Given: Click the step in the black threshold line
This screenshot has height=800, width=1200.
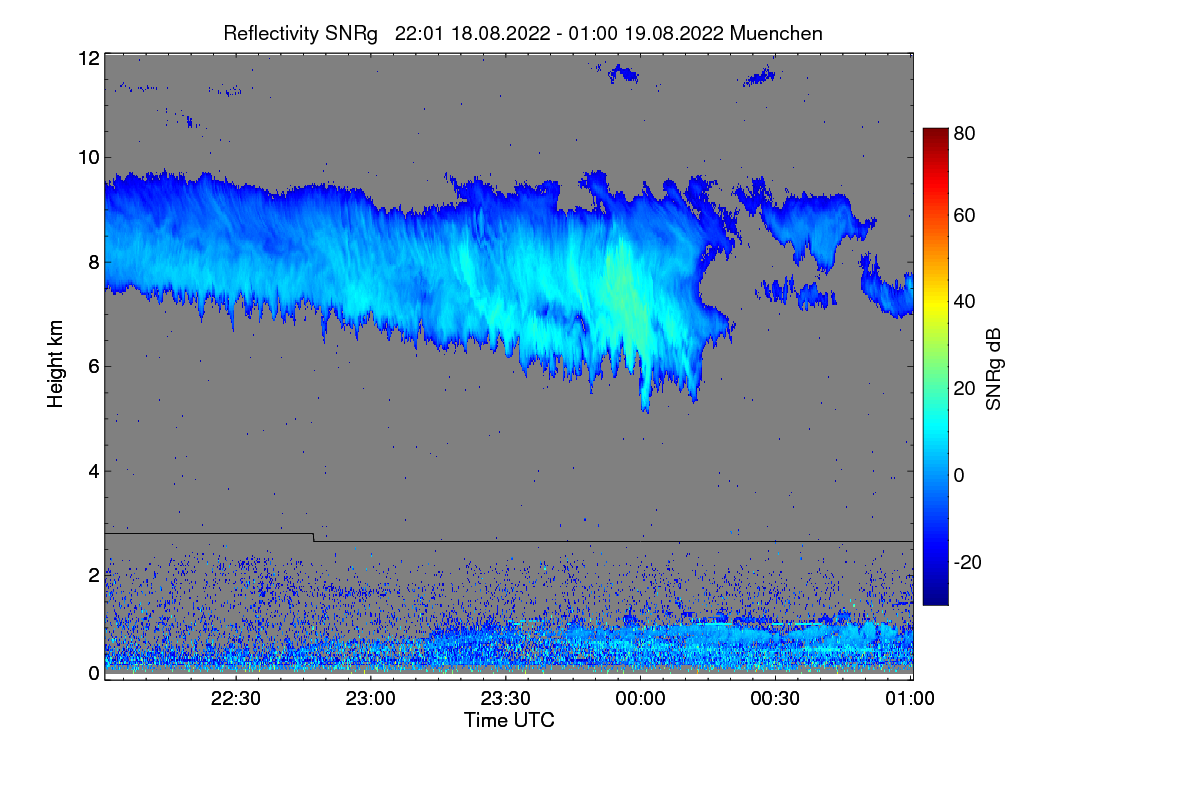Looking at the screenshot, I should click(x=314, y=537).
